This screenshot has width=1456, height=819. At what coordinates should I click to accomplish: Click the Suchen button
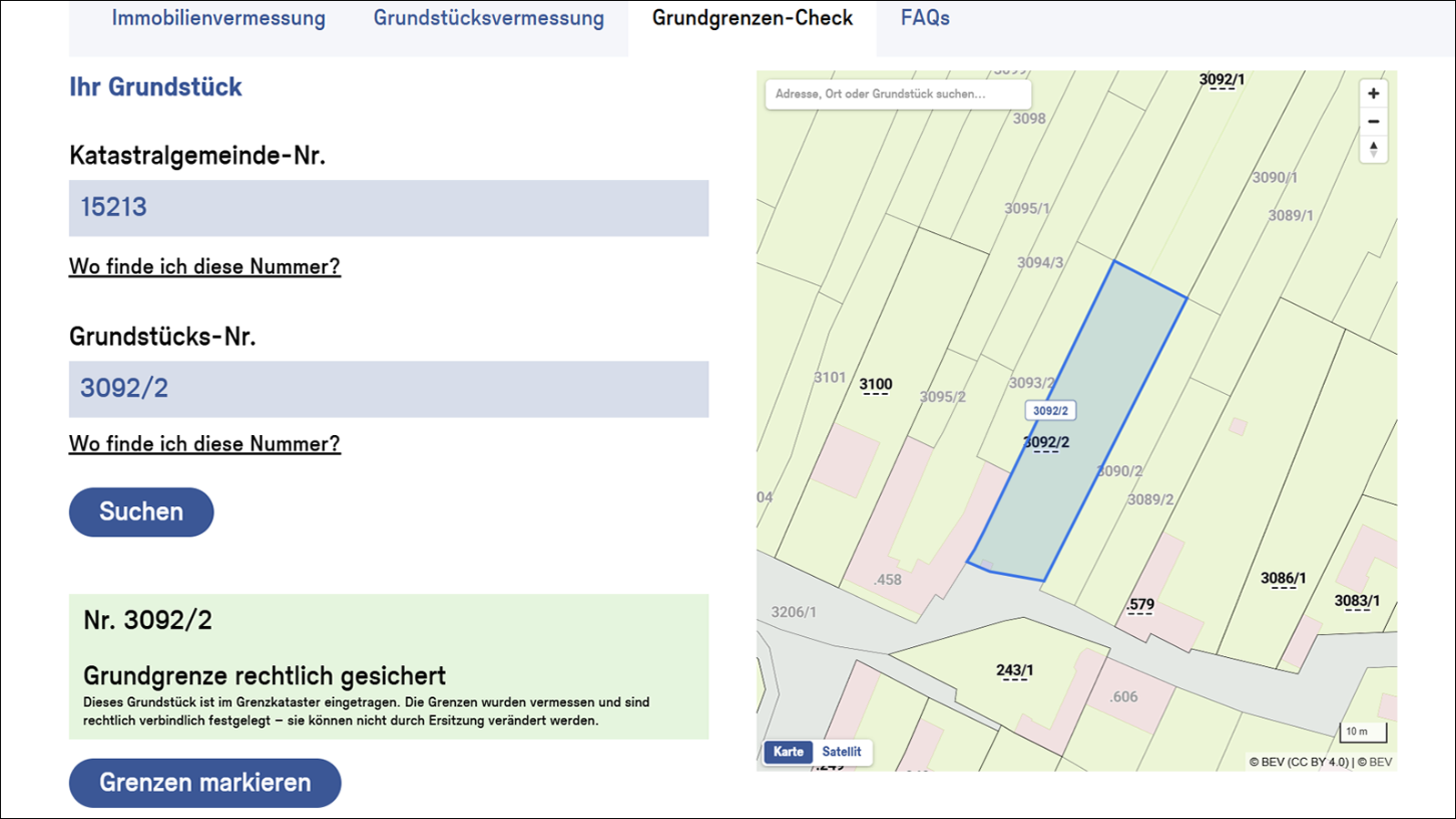coord(141,512)
